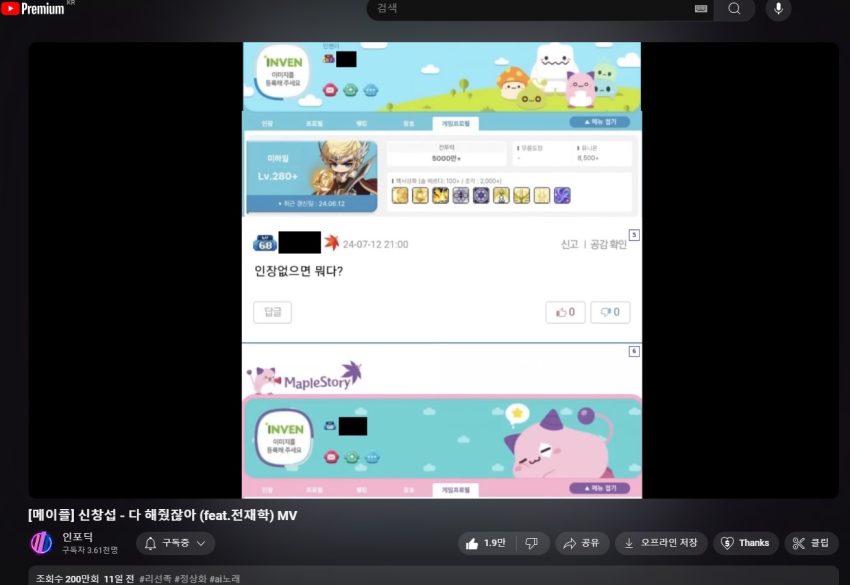The image size is (850, 585).
Task: Click INVEN avatar circle in pink card
Action: click(284, 438)
